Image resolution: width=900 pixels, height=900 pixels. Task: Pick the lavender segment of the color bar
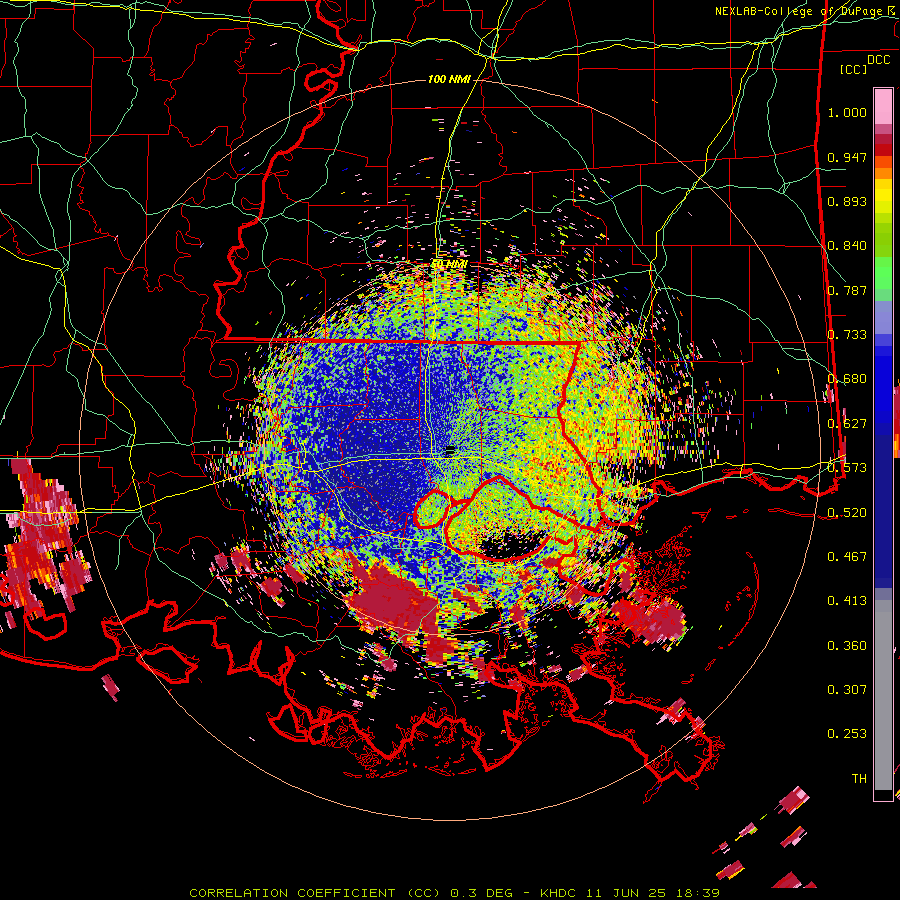point(883,317)
